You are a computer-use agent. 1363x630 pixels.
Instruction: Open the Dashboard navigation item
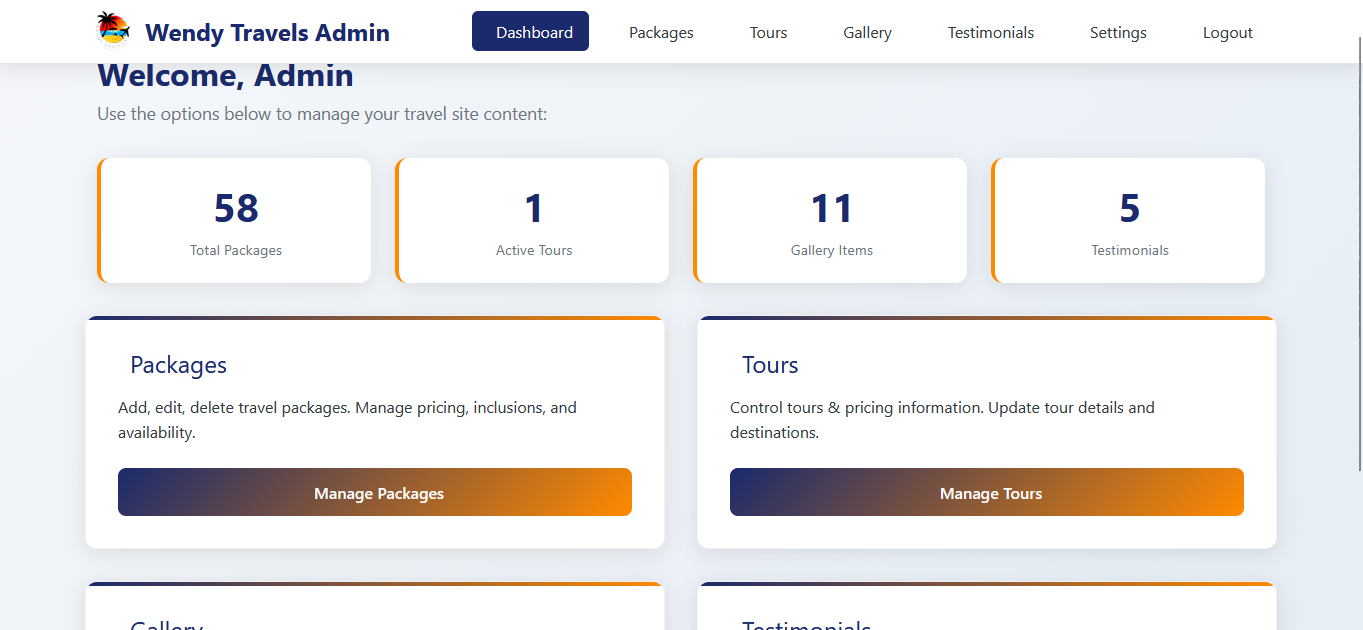coord(530,31)
